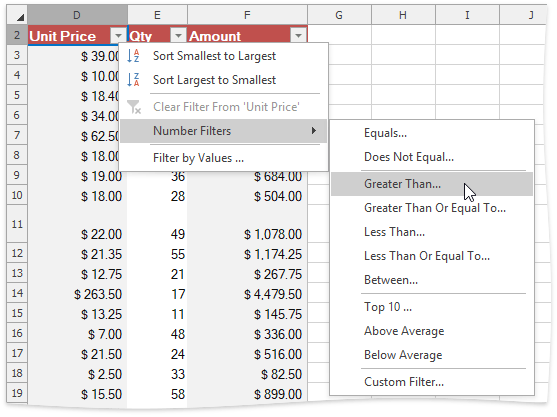
Task: Expand the Number Filters submenu arrow
Action: [x=314, y=131]
